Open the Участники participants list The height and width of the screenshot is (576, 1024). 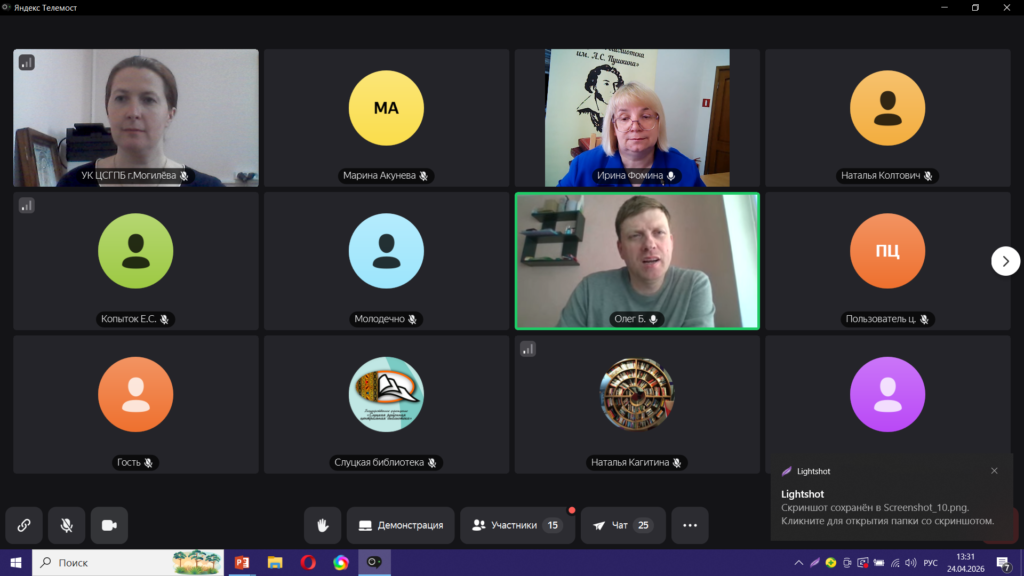pos(516,525)
